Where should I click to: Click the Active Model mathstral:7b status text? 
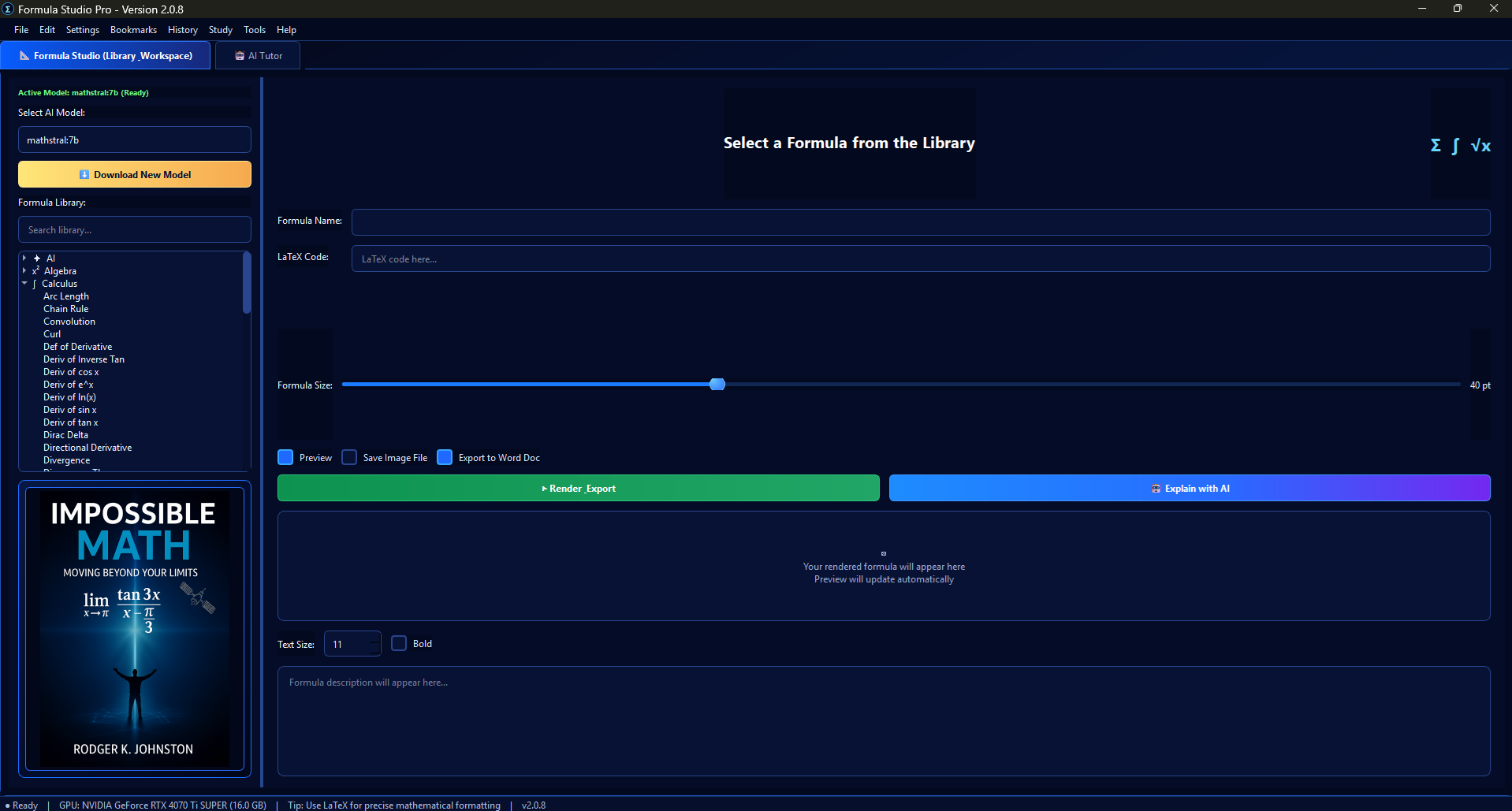tap(84, 93)
